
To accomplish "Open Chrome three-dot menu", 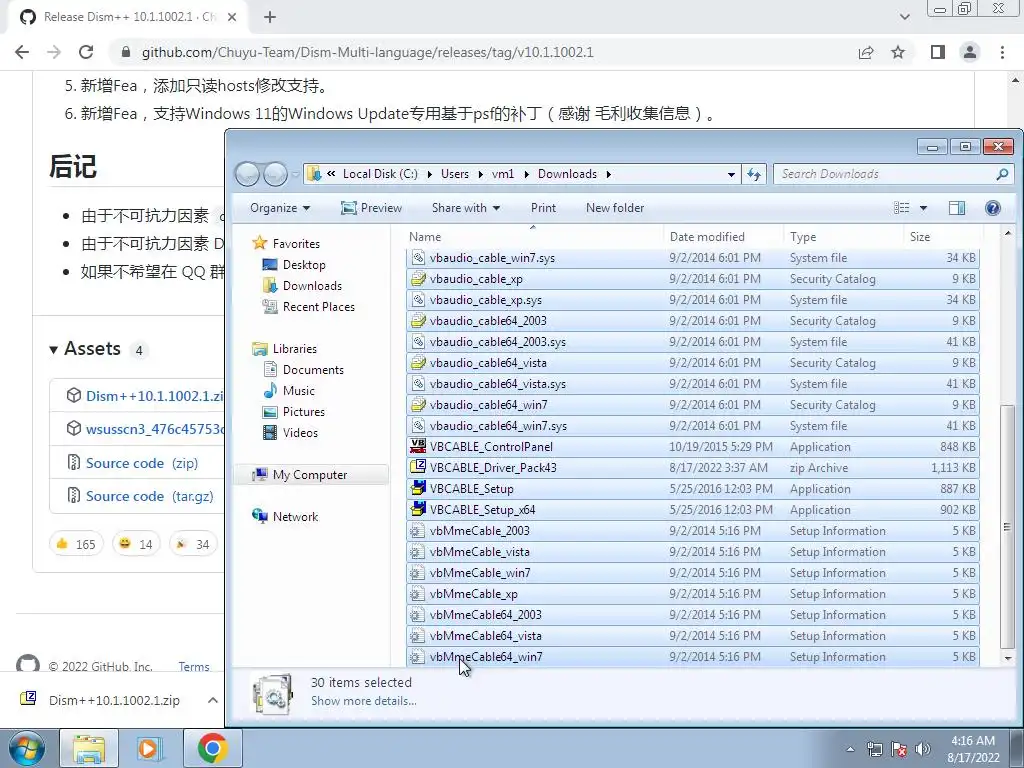I will click(x=1002, y=52).
